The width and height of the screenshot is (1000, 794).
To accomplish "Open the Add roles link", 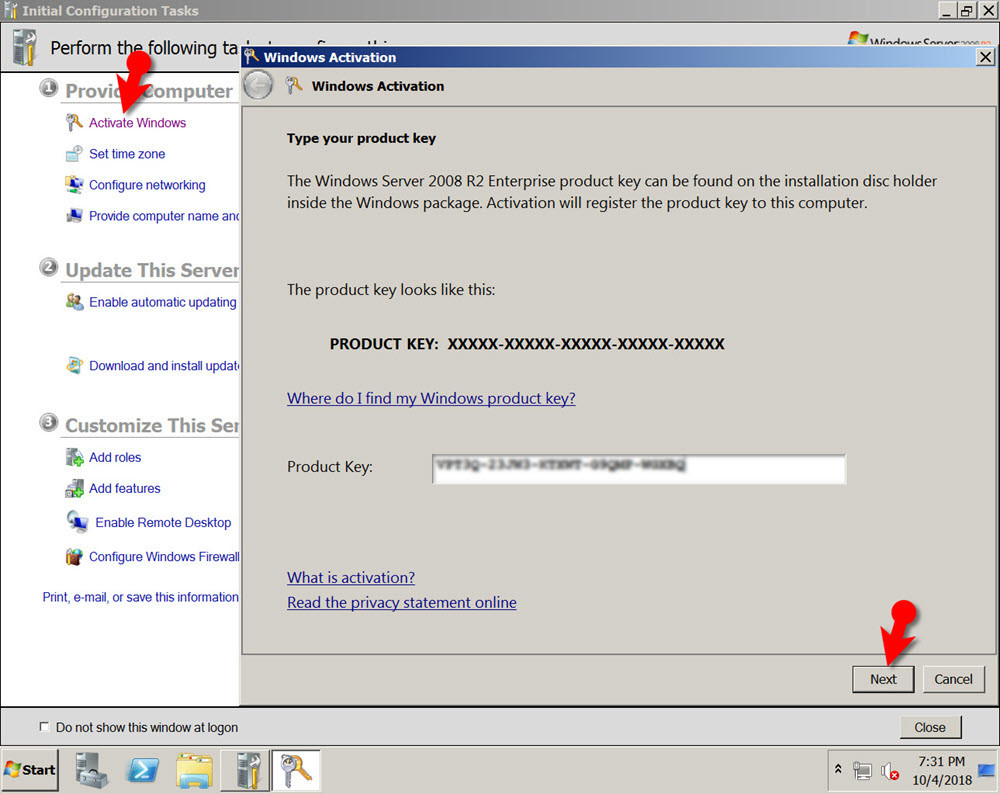I will point(115,457).
